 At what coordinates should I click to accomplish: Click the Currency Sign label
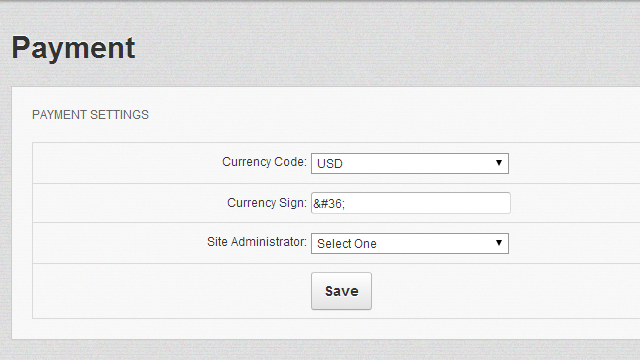[267, 203]
